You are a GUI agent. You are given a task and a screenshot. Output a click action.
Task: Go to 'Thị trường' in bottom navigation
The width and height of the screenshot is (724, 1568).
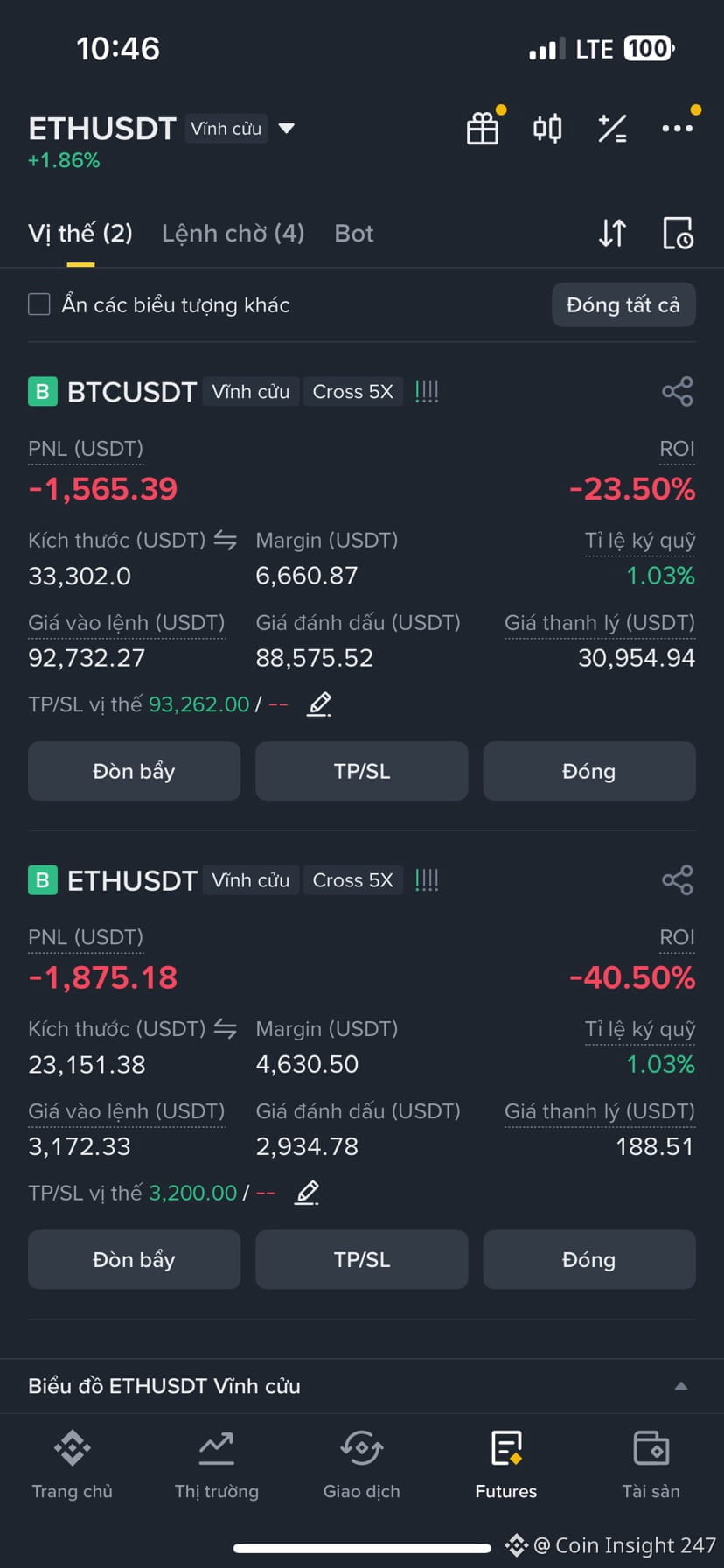pyautogui.click(x=217, y=1465)
